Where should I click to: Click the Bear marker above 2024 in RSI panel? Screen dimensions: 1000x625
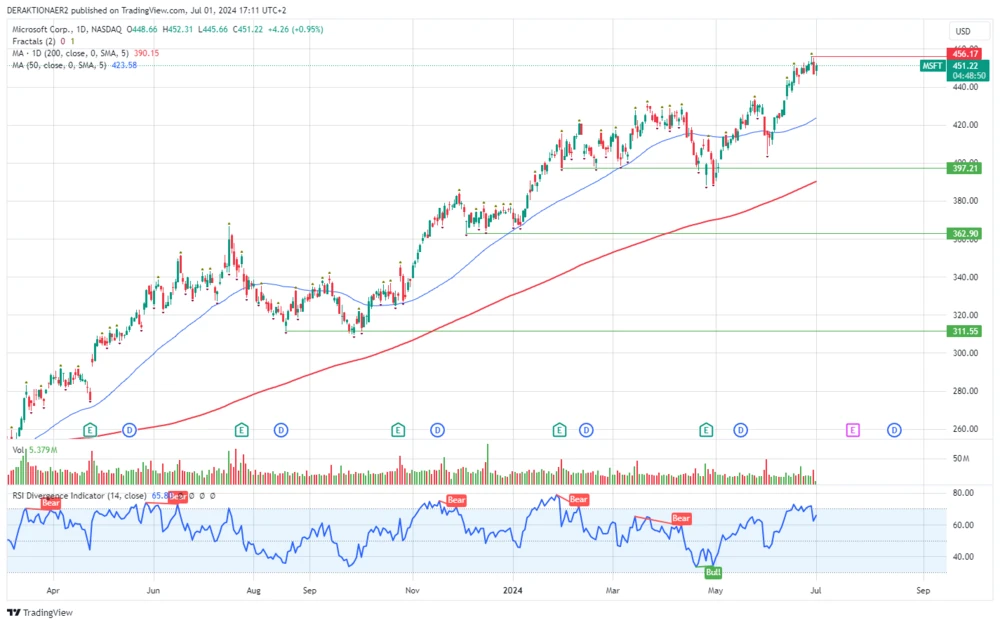[x=579, y=499]
